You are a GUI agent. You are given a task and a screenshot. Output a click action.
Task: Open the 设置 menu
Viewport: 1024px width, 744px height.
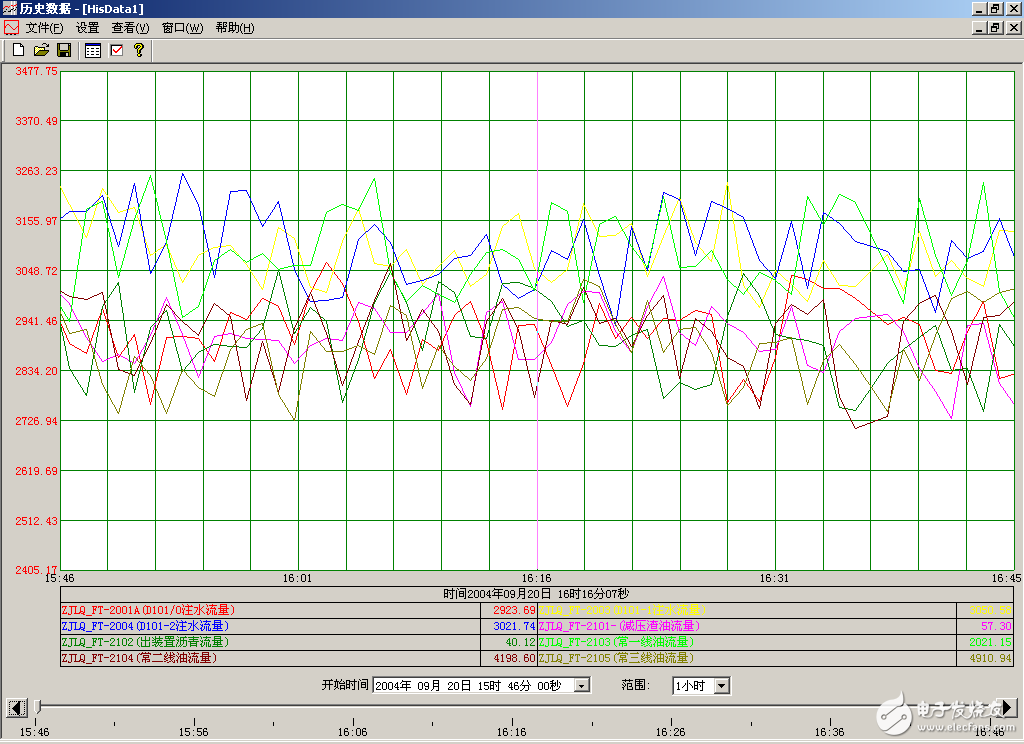88,28
